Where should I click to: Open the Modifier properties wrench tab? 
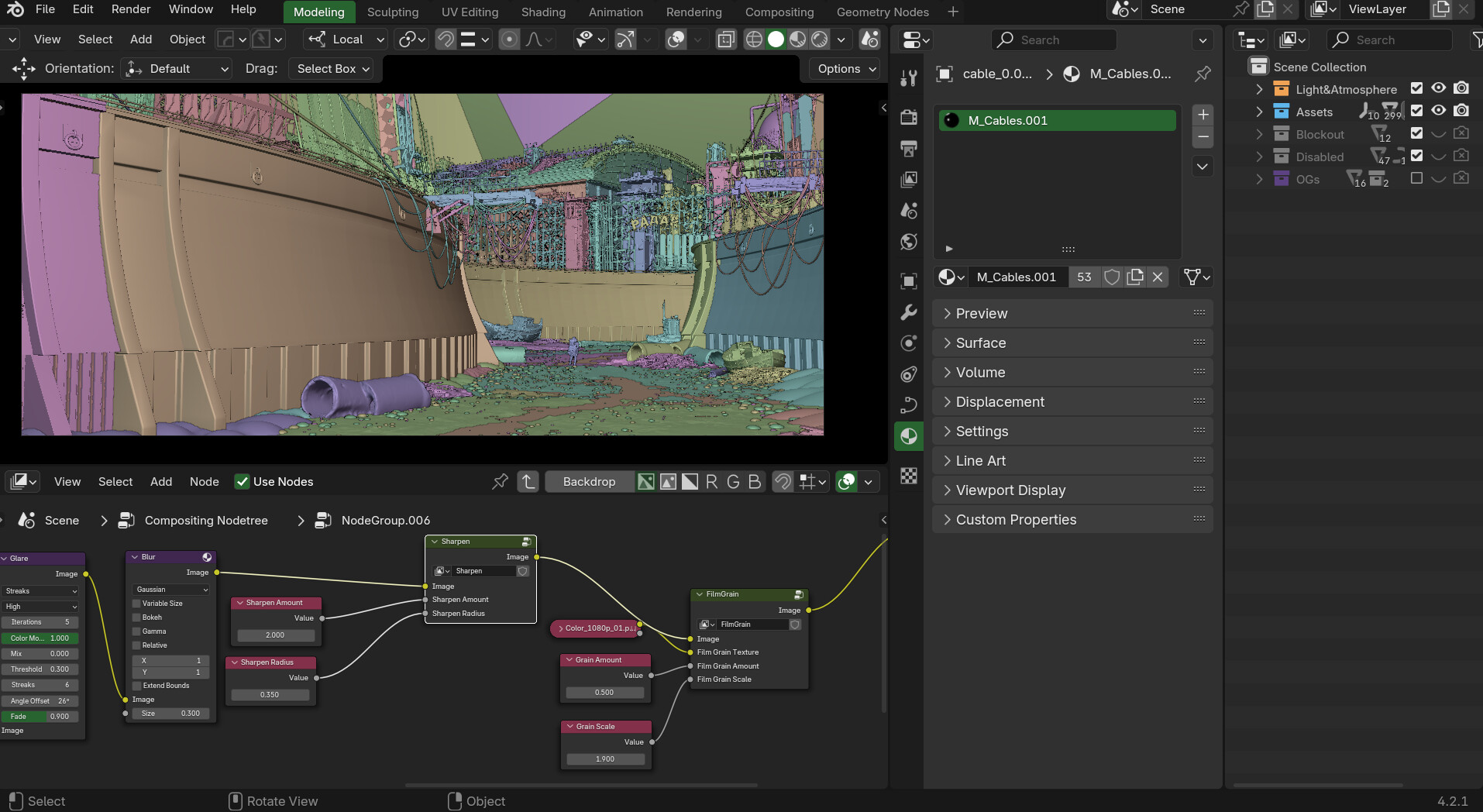coord(909,311)
